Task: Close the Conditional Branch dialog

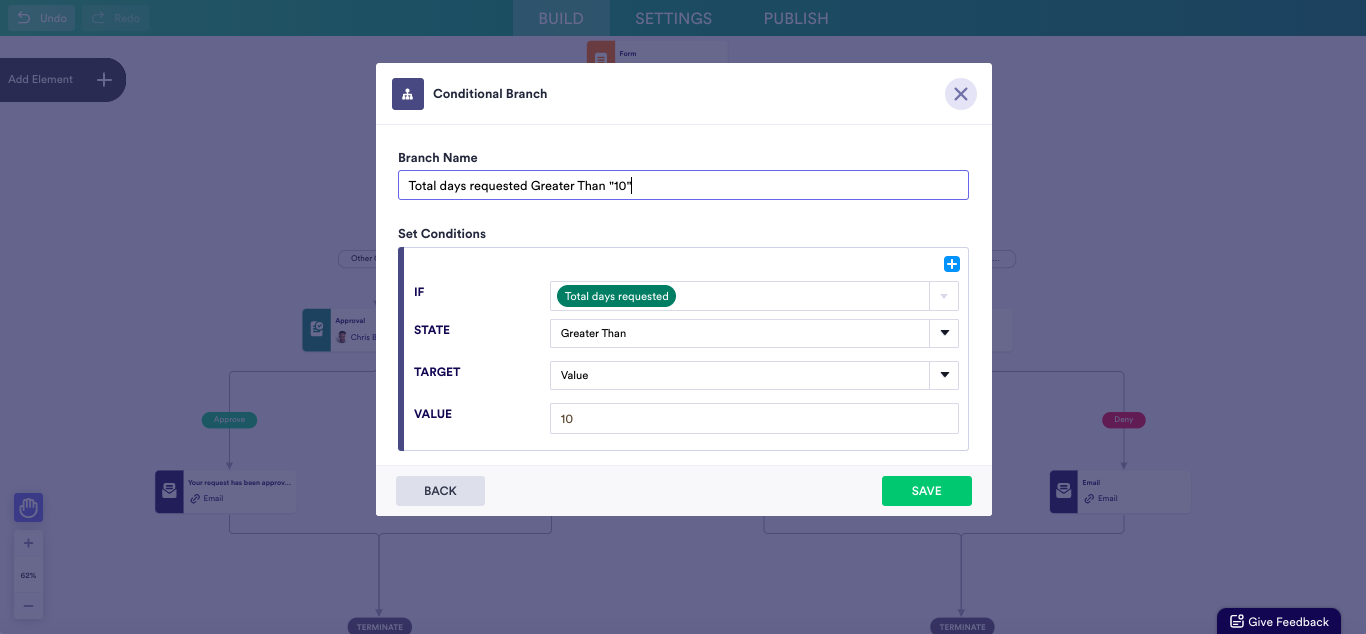Action: pos(960,94)
